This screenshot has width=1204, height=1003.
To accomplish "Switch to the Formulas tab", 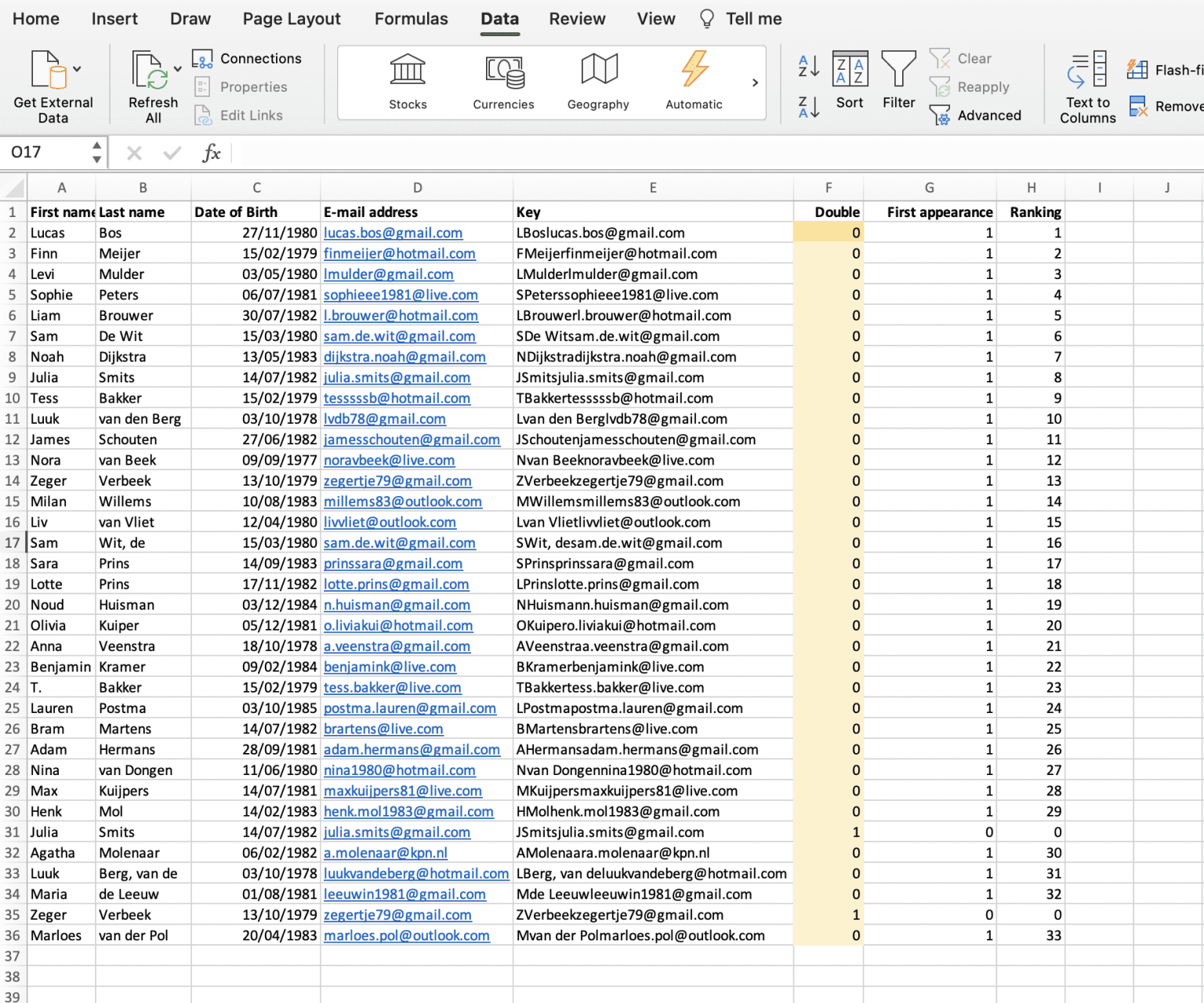I will point(411,19).
